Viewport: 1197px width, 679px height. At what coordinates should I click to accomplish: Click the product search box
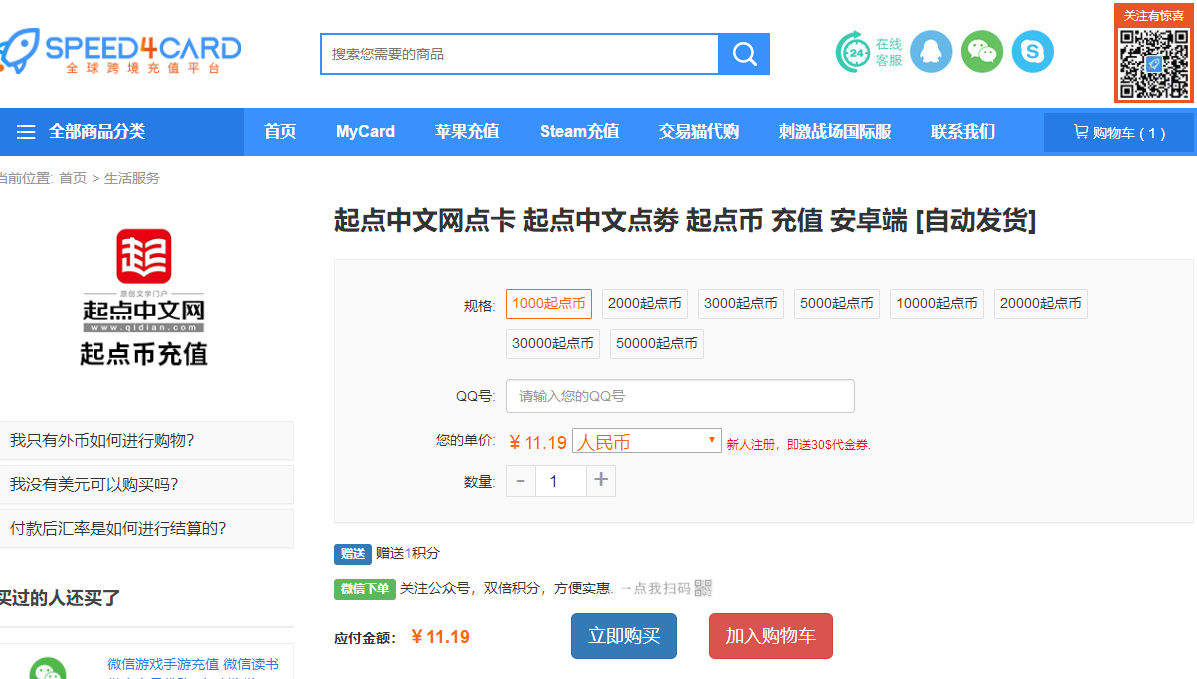click(520, 54)
